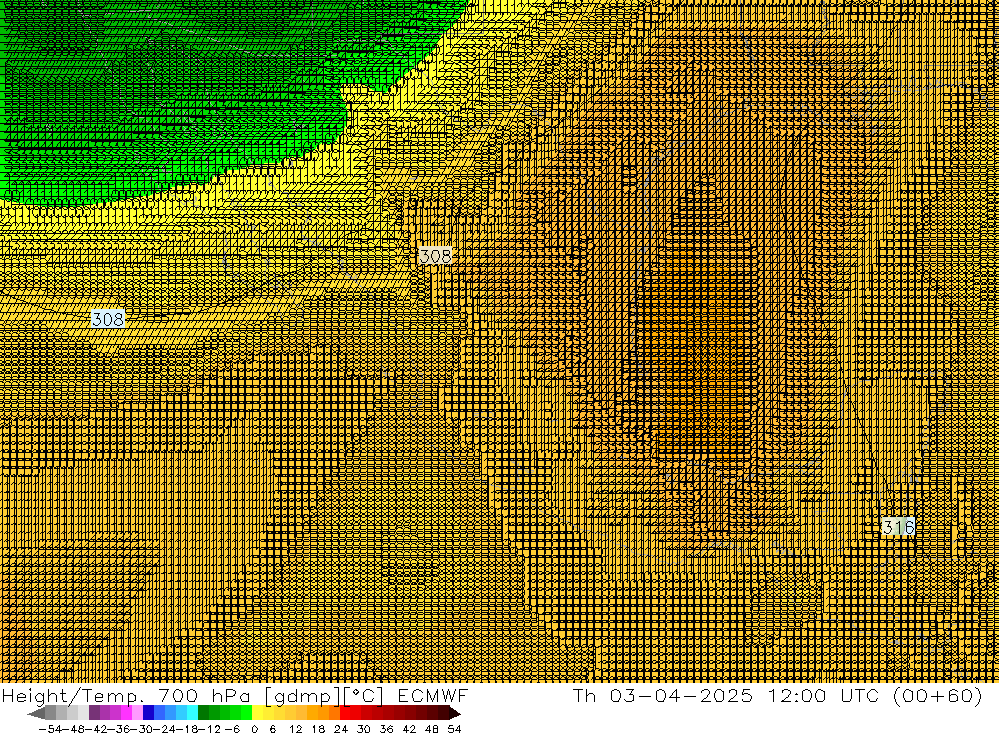1000x733 pixels.
Task: Click the bright red legend color swatch
Action: pos(345,713)
